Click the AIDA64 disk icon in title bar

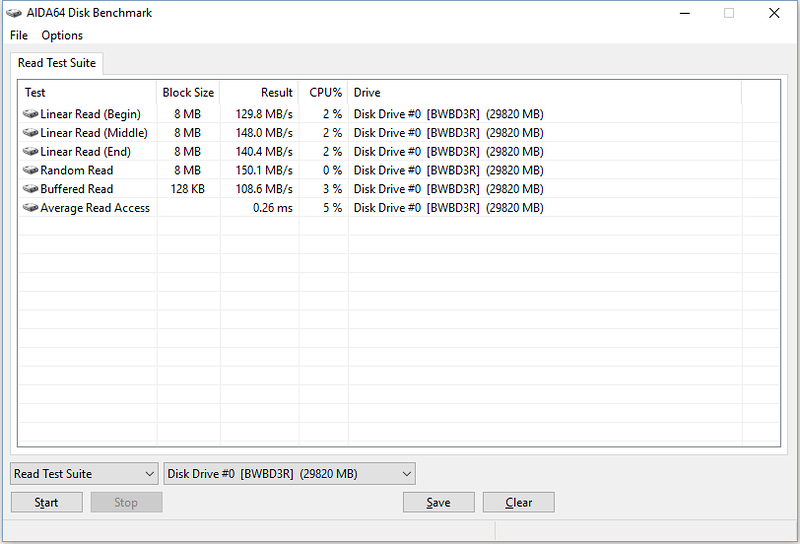click(14, 13)
